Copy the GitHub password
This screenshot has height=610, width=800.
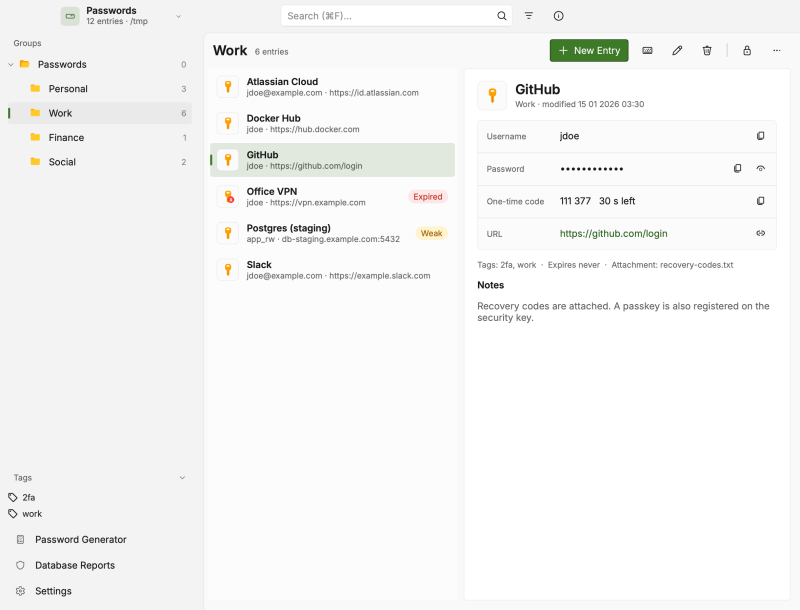click(x=737, y=168)
